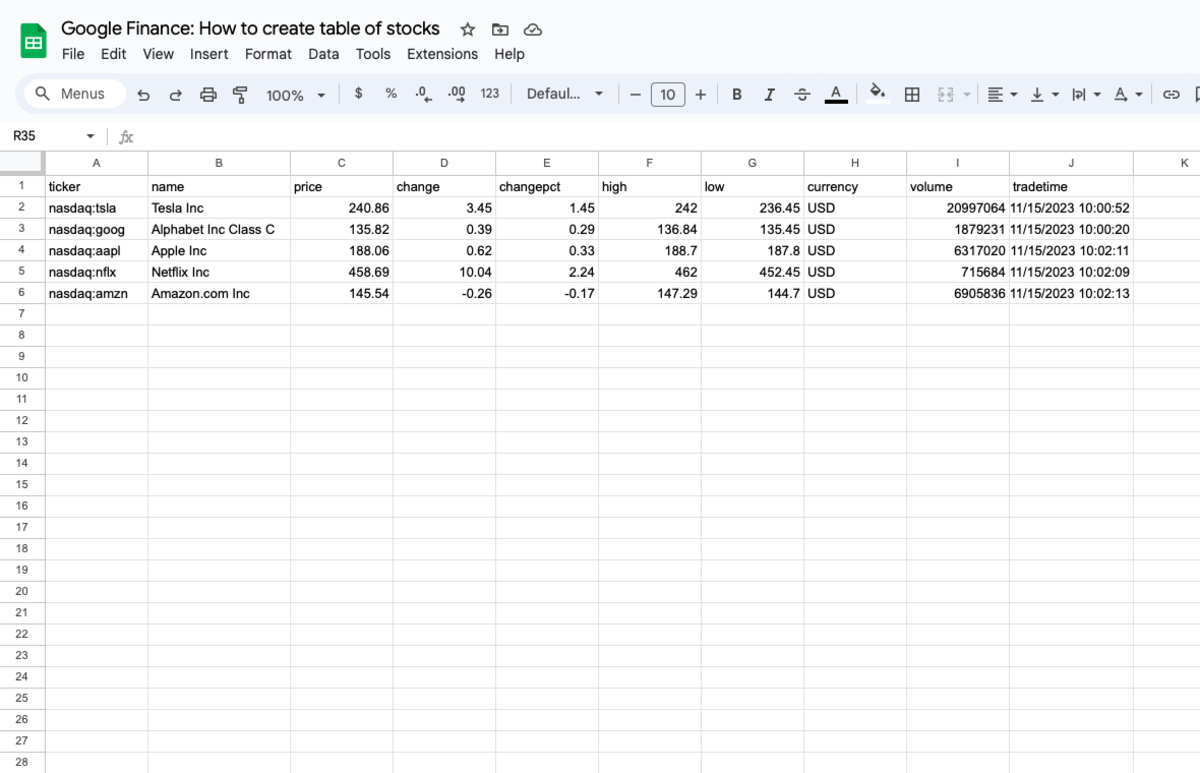Select the cell containing Netflix Inc
The image size is (1200, 773).
point(218,272)
